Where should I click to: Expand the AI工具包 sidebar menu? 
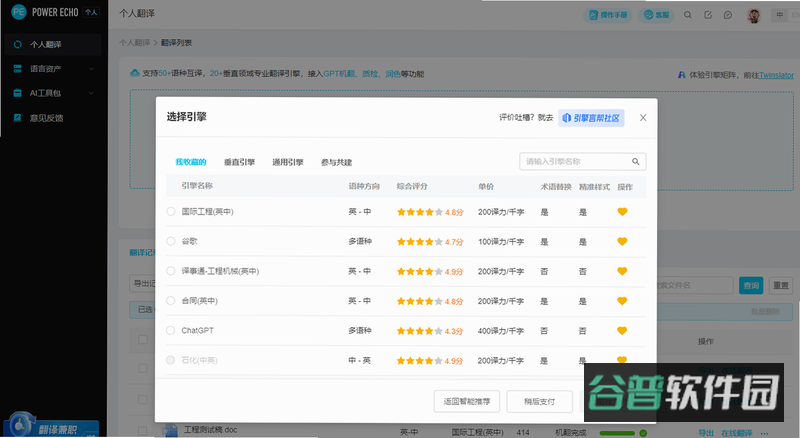coord(54,93)
